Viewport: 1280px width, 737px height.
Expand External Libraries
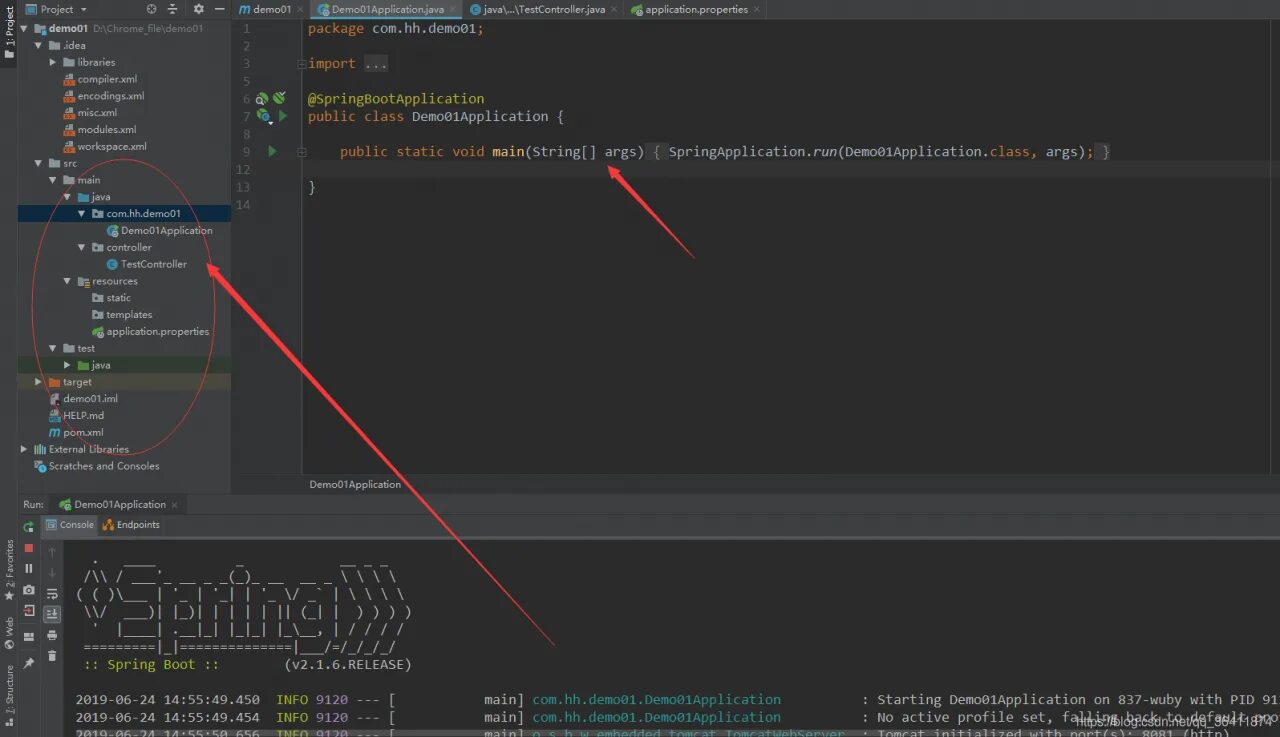(x=25, y=449)
